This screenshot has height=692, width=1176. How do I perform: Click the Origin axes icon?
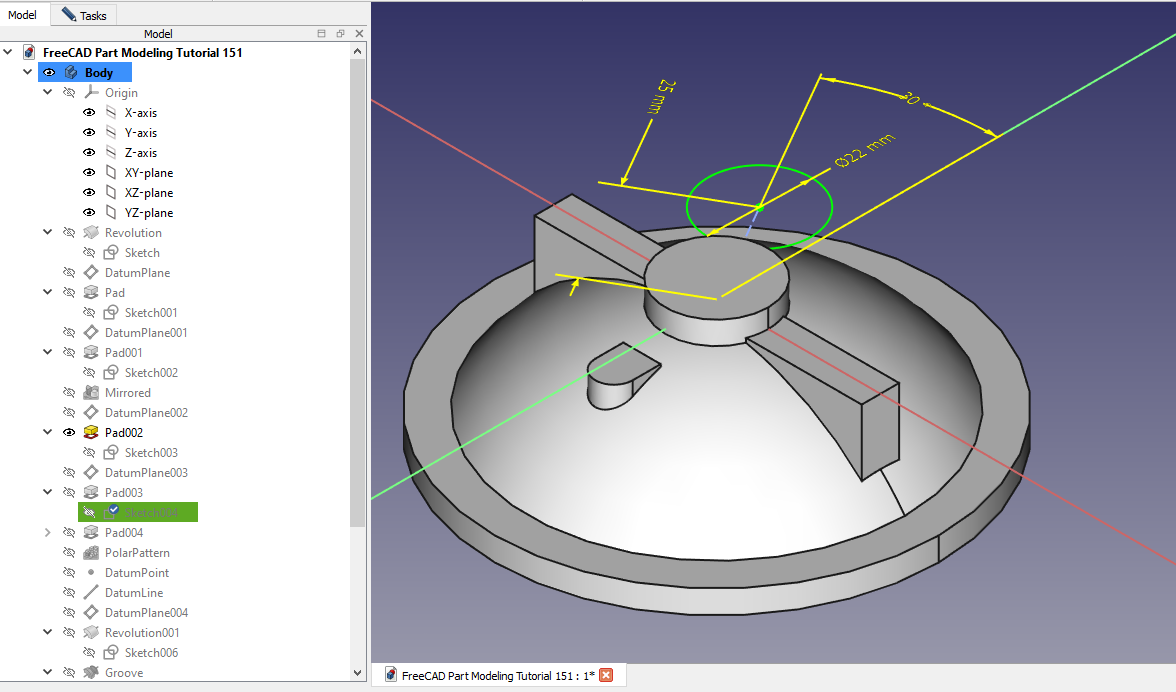(x=91, y=93)
